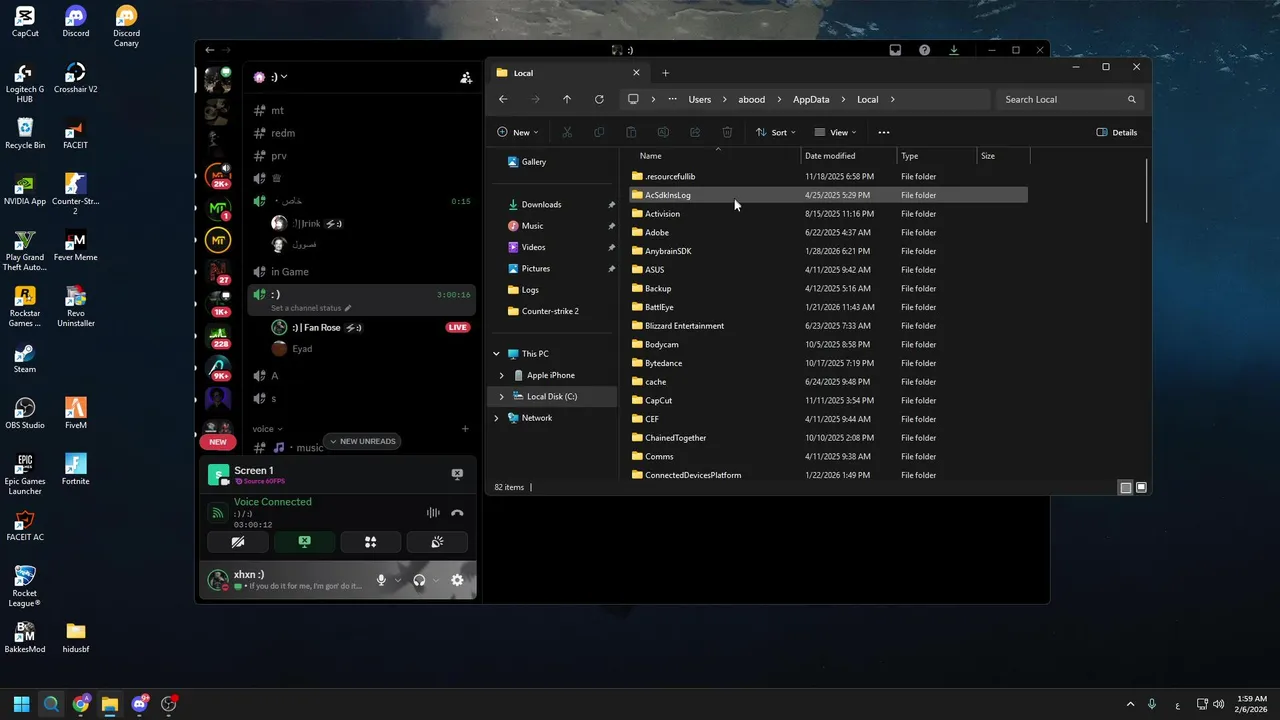The width and height of the screenshot is (1280, 720).
Task: Click the Search Local field
Action: pyautogui.click(x=1069, y=99)
